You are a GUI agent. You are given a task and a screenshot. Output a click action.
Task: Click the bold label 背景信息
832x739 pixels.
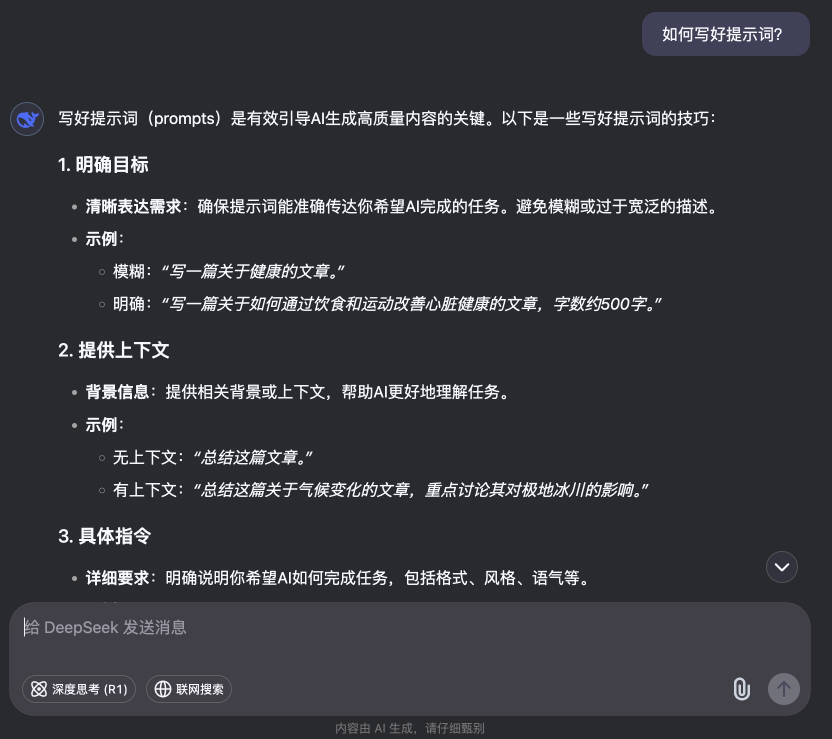click(117, 392)
